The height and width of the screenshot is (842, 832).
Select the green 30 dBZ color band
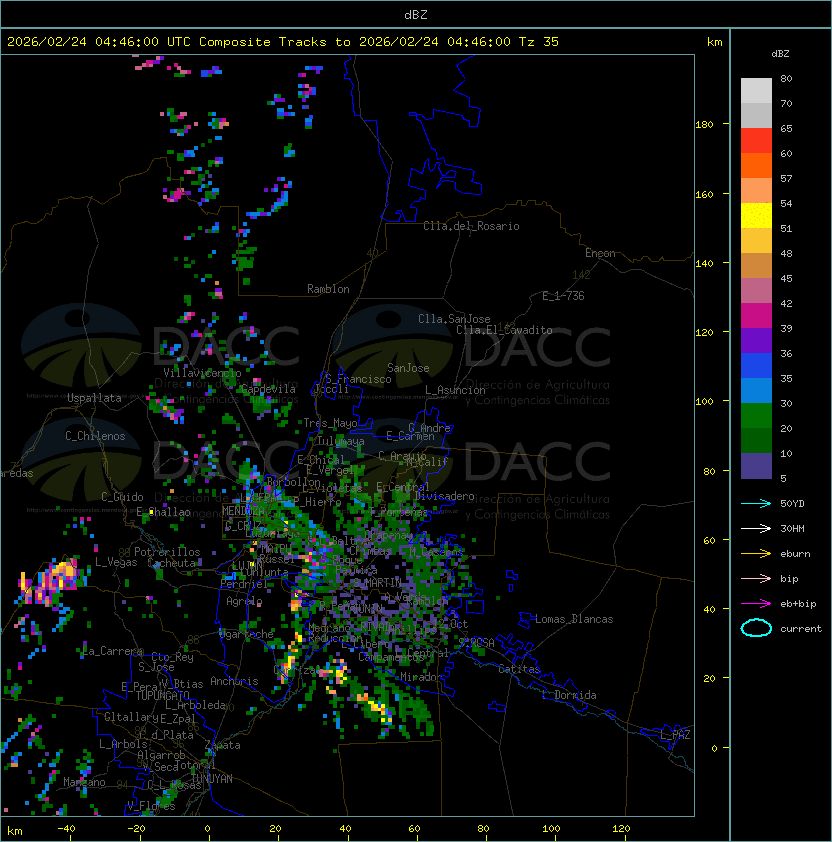[756, 415]
